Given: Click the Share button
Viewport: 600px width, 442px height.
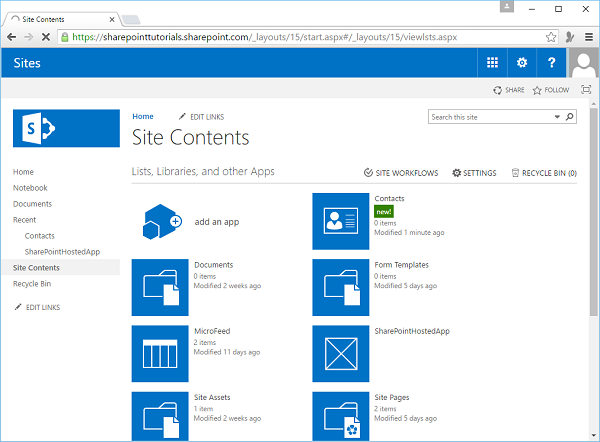Looking at the screenshot, I should [509, 90].
